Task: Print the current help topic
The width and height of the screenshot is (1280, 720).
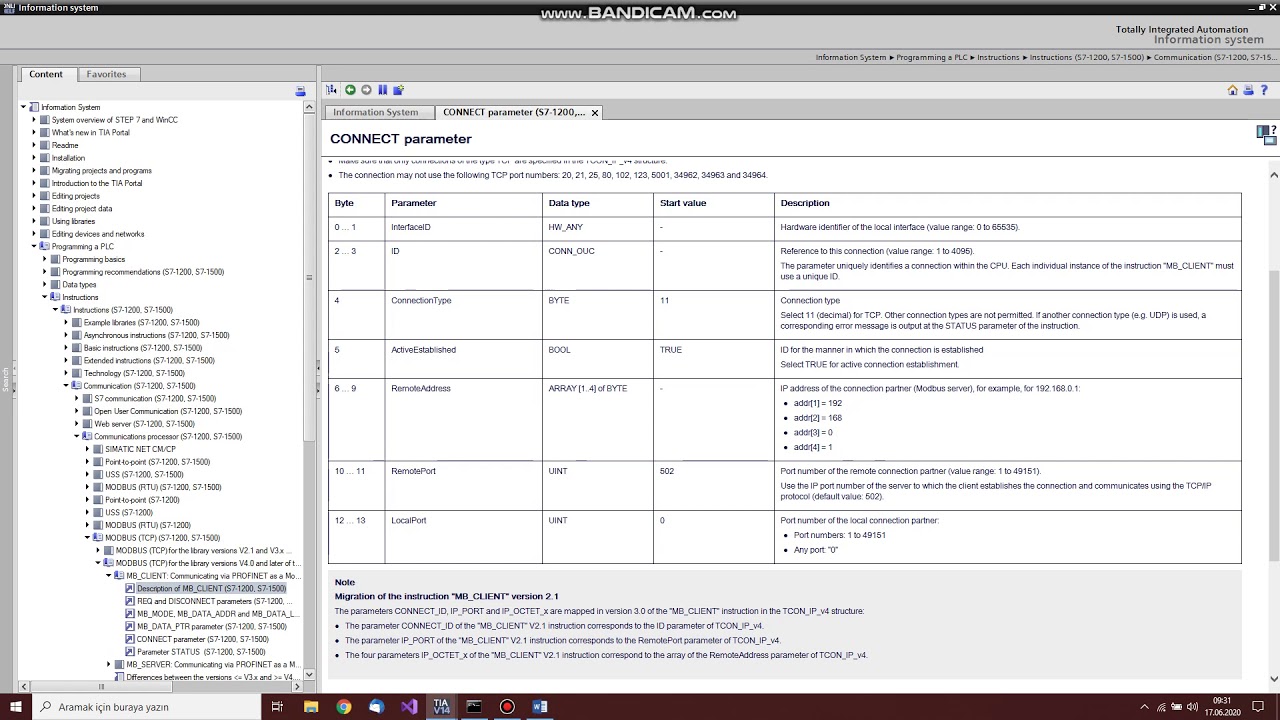Action: click(1248, 90)
